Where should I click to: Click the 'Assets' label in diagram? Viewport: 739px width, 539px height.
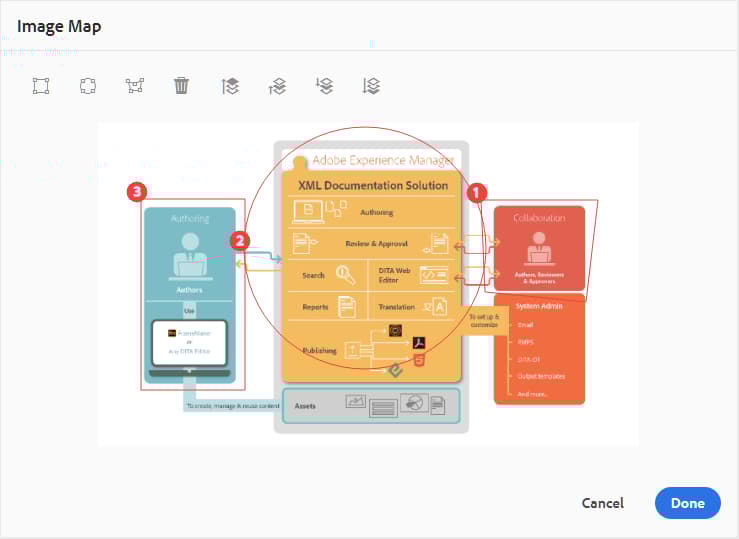tap(305, 406)
